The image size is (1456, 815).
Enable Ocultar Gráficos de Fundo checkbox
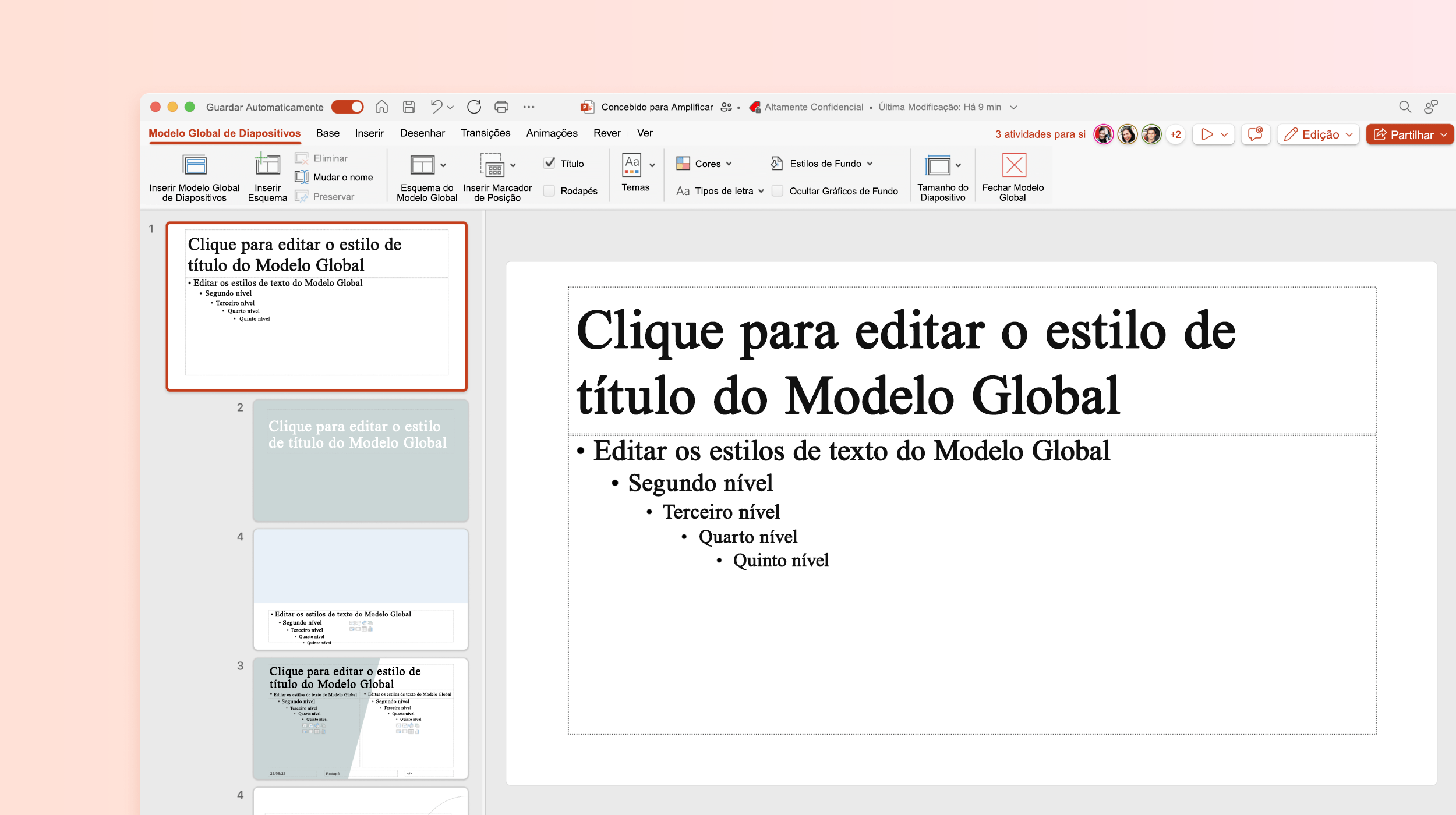click(x=778, y=190)
